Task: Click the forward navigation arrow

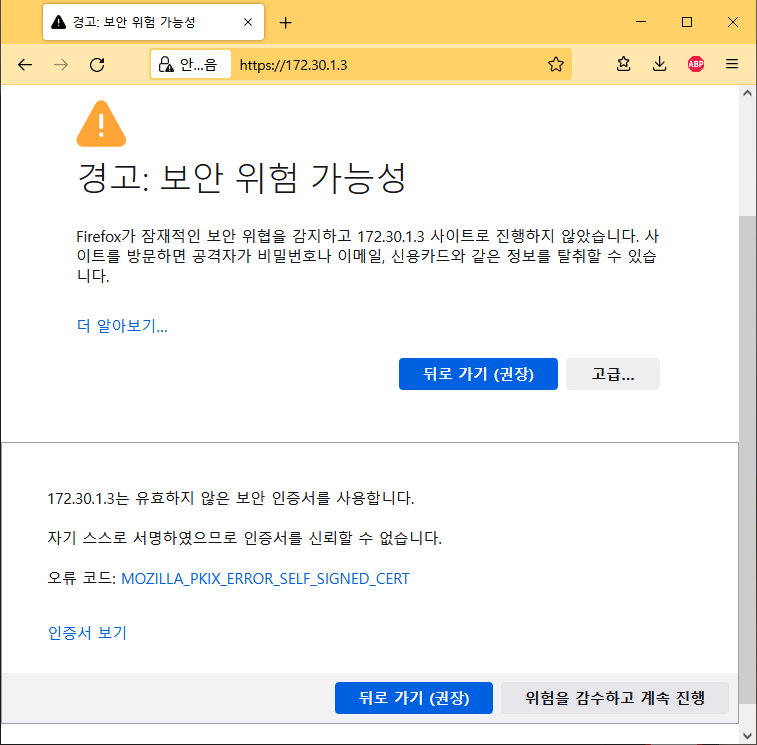Action: tap(61, 64)
